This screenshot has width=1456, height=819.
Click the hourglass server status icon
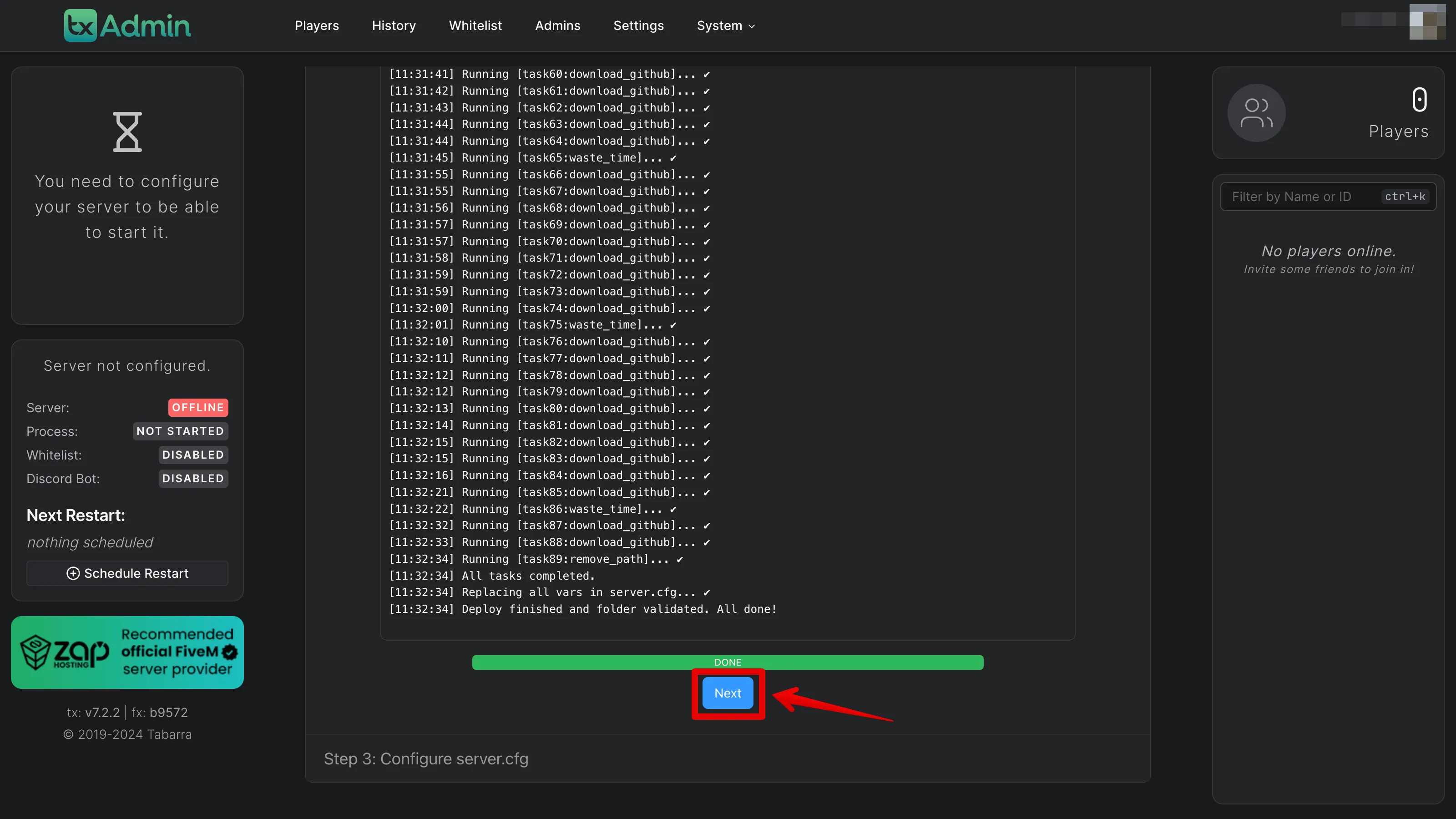(127, 131)
